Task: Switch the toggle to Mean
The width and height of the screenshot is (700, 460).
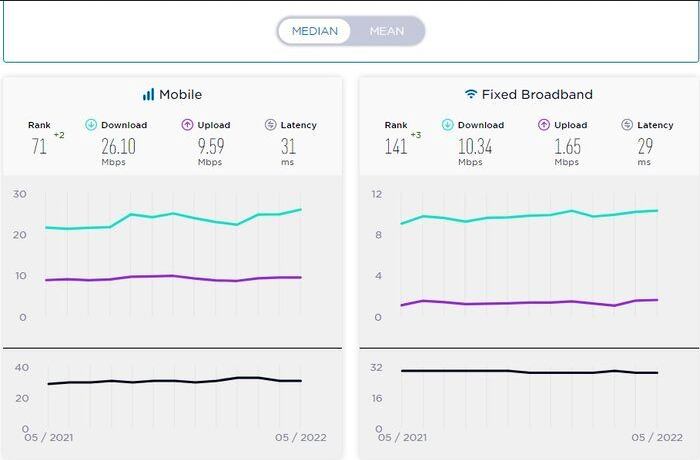Action: tap(387, 31)
